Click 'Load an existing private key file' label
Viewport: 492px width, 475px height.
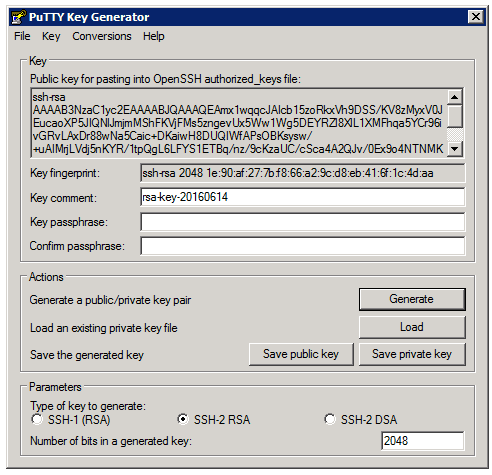point(104,328)
